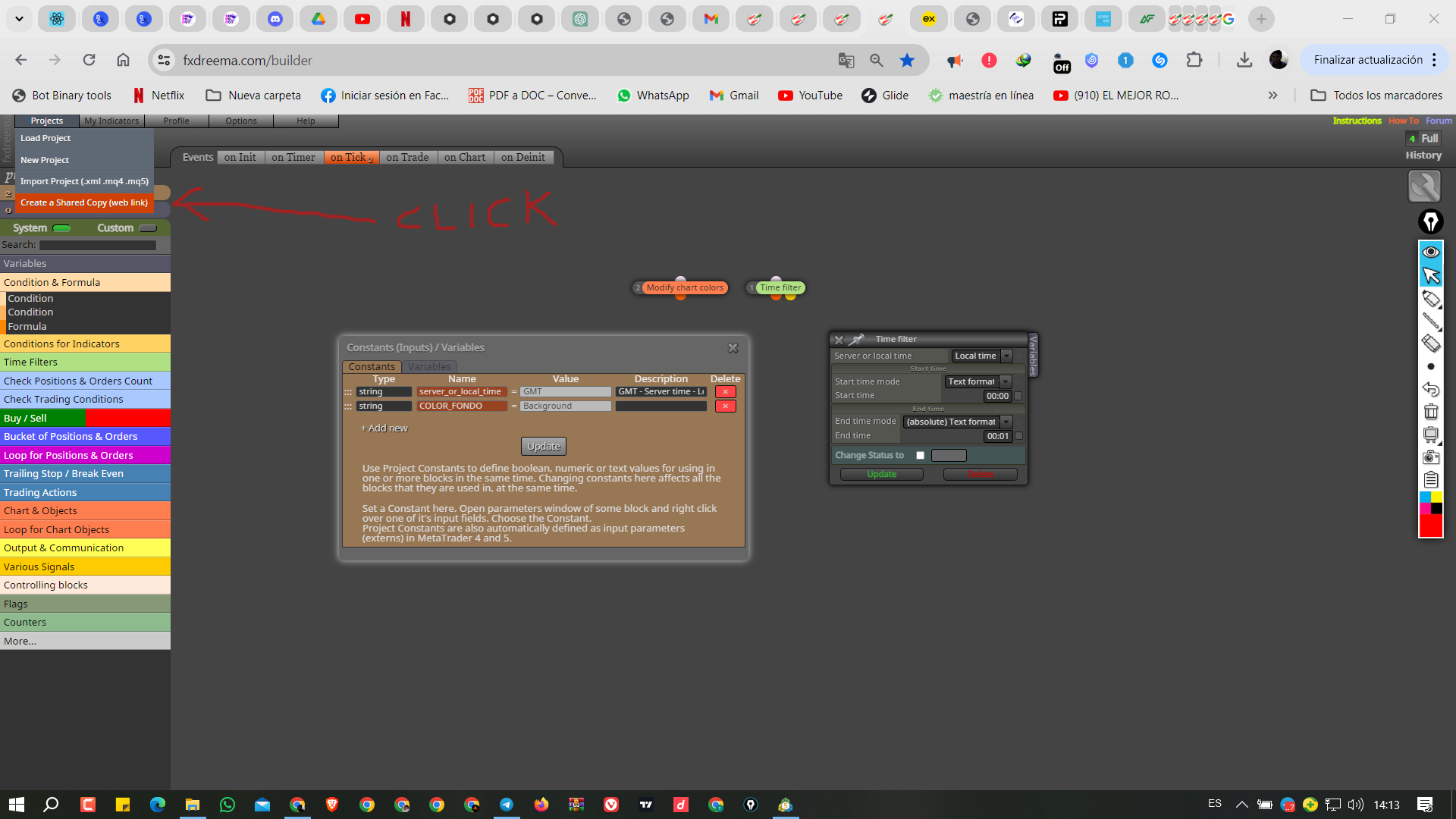The width and height of the screenshot is (1456, 819).
Task: Pick the yellow color swatch
Action: pyautogui.click(x=1436, y=497)
